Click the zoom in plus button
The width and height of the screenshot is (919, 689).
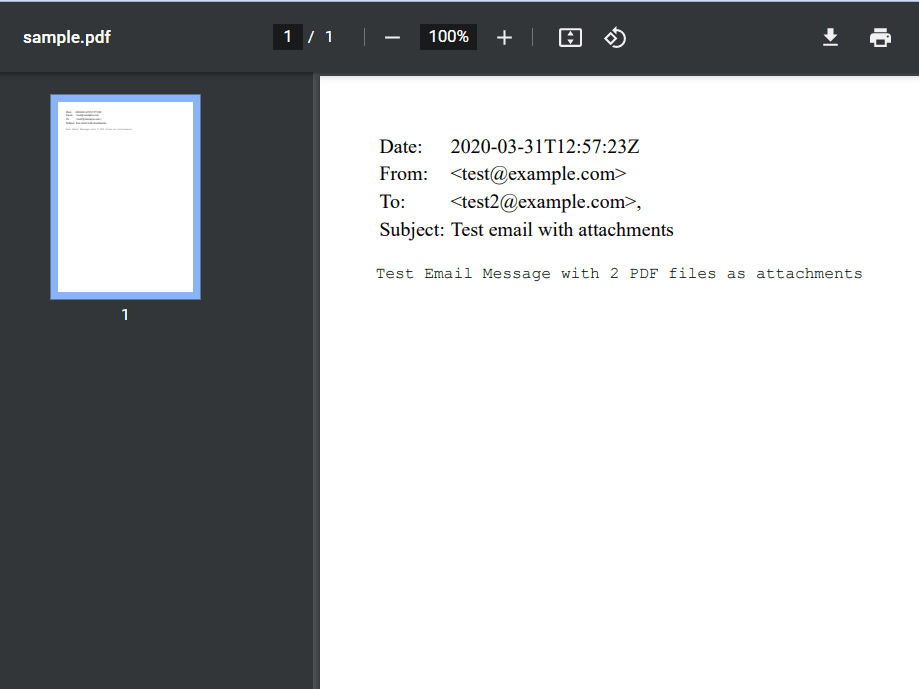point(504,37)
